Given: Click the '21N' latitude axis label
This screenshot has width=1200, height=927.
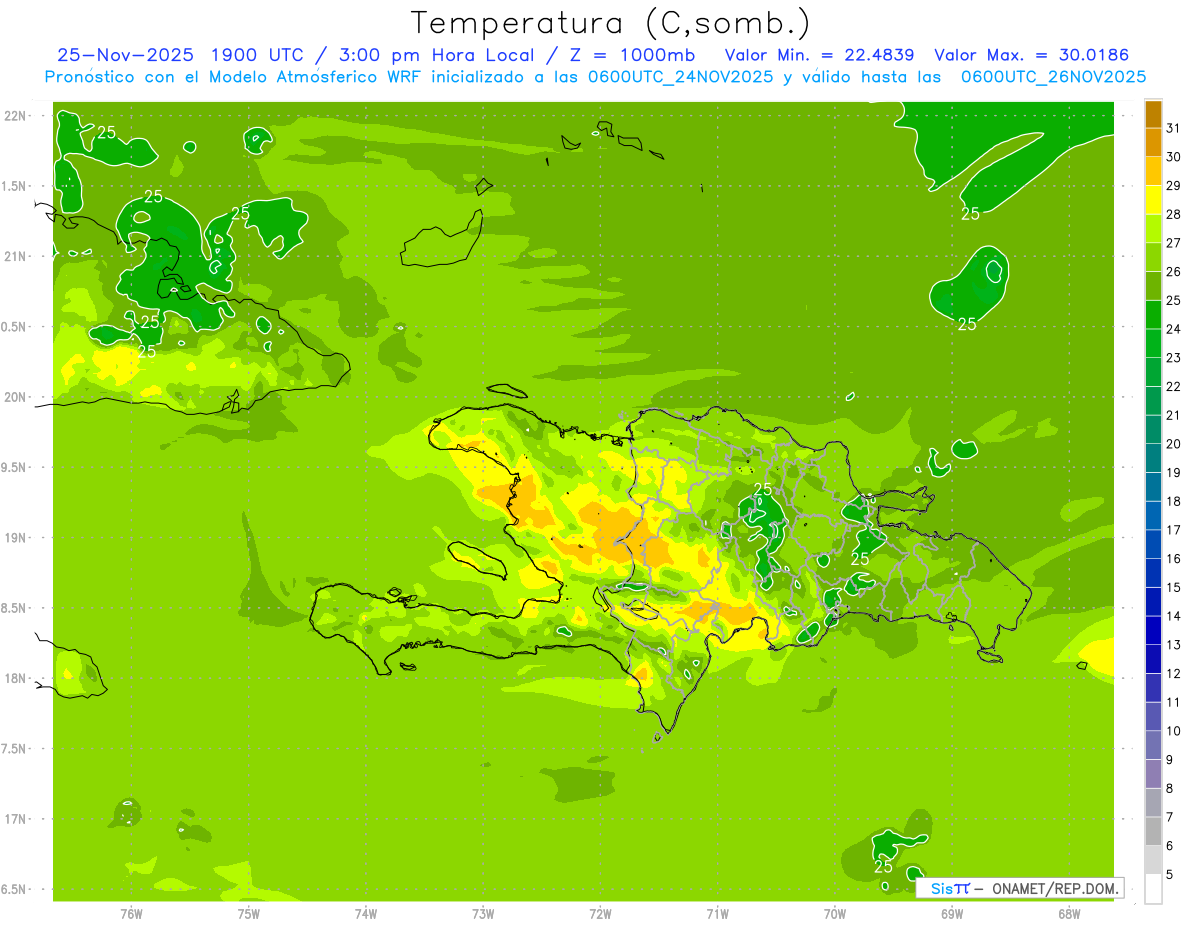Looking at the screenshot, I should coord(14,256).
